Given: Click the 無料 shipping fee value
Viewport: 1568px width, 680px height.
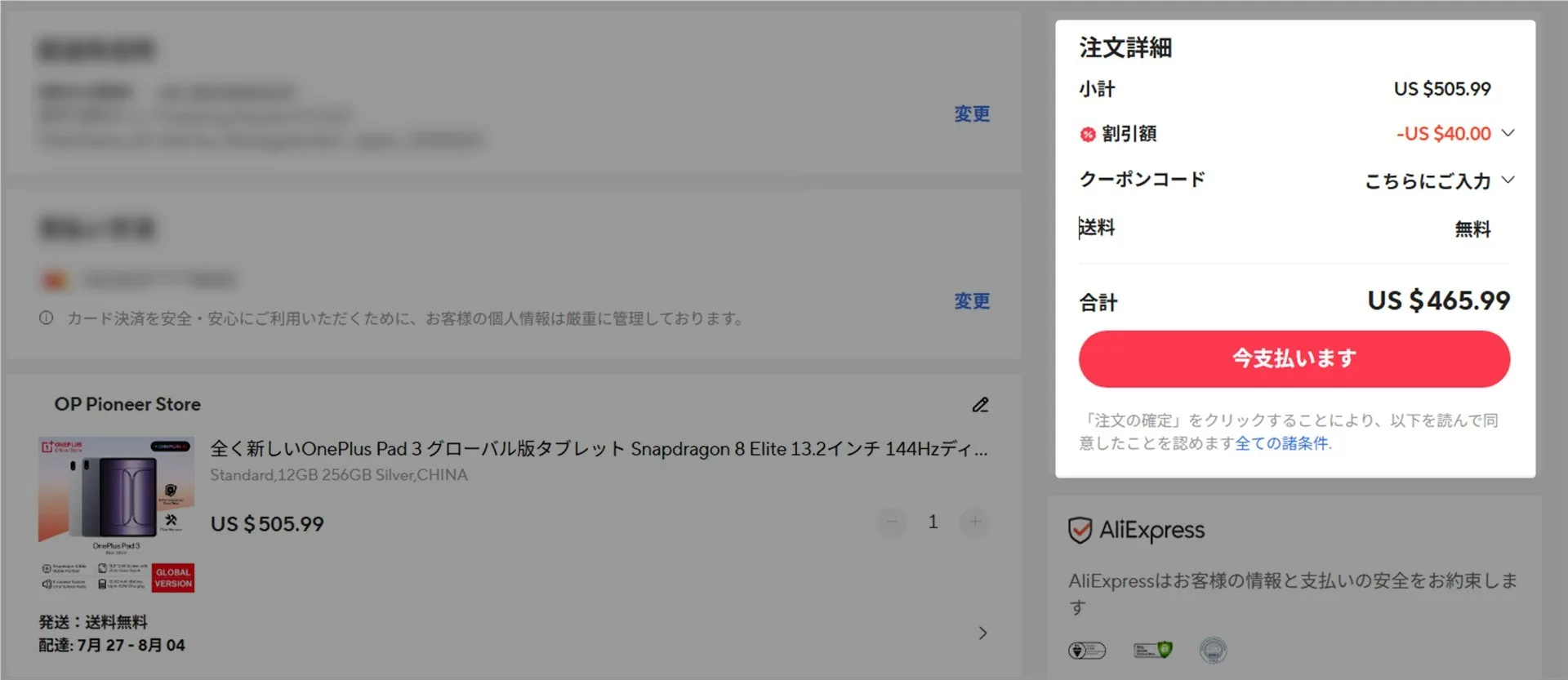Looking at the screenshot, I should point(1472,229).
